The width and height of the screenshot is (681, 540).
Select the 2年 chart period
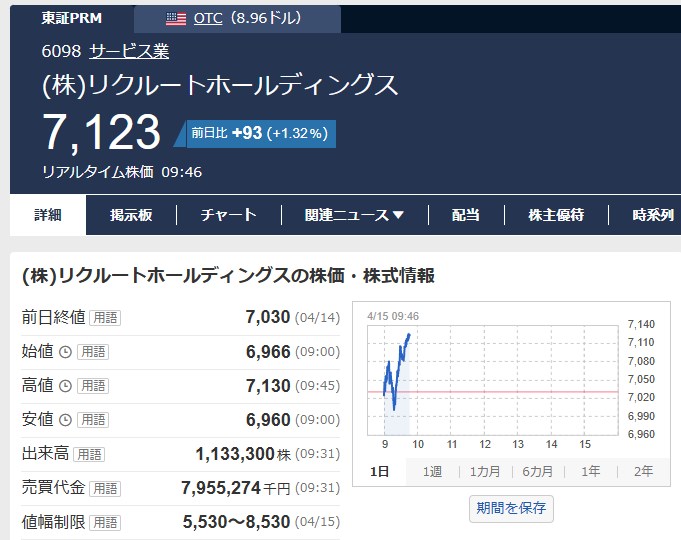tap(643, 471)
